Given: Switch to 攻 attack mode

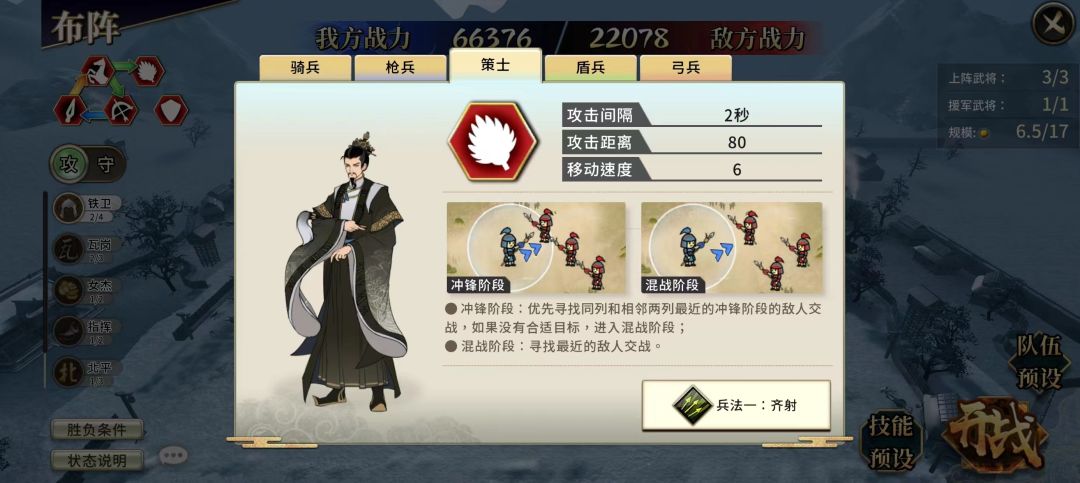Looking at the screenshot, I should [x=70, y=164].
